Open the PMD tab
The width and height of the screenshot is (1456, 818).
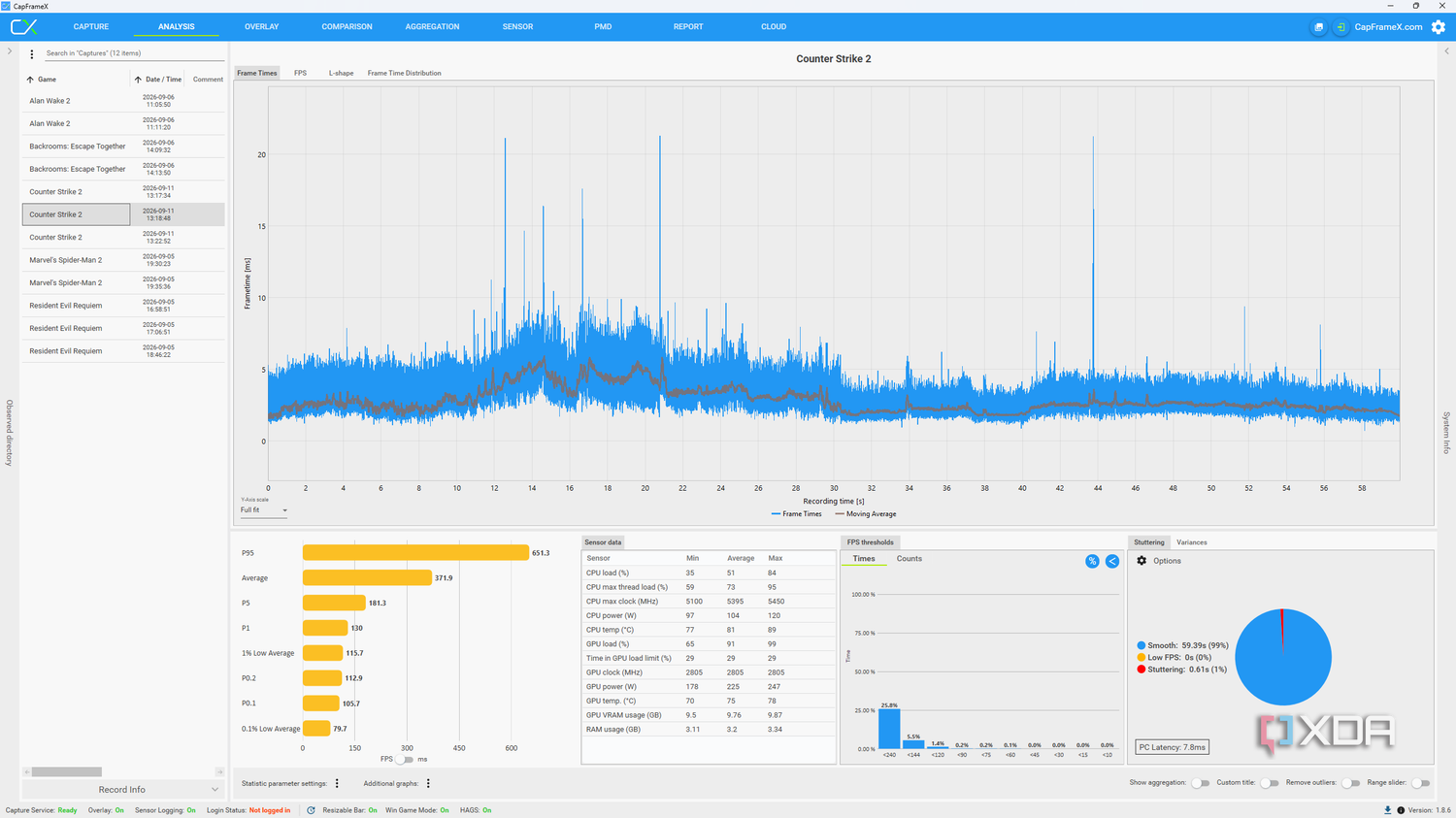[603, 27]
